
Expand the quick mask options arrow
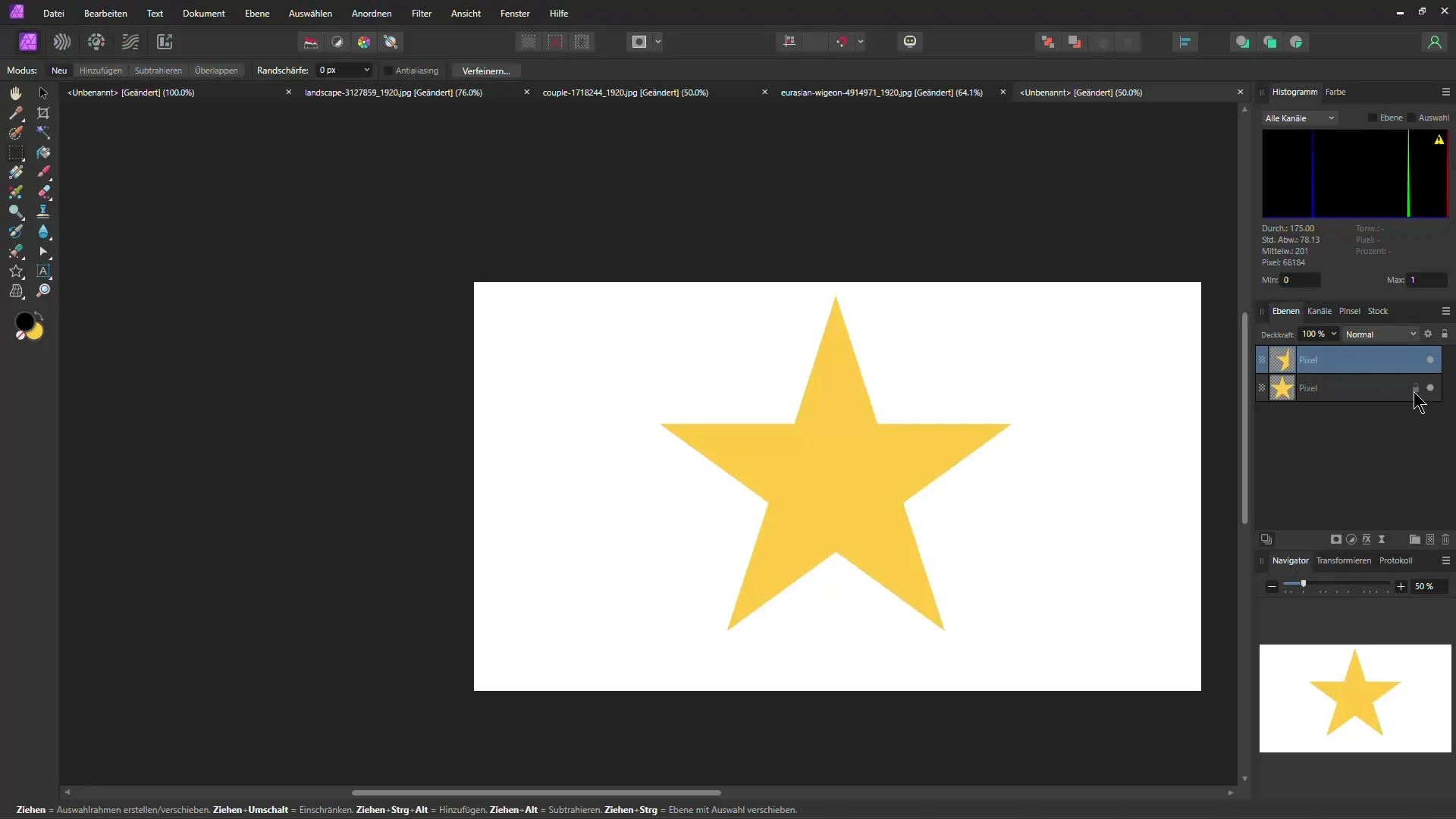658,42
